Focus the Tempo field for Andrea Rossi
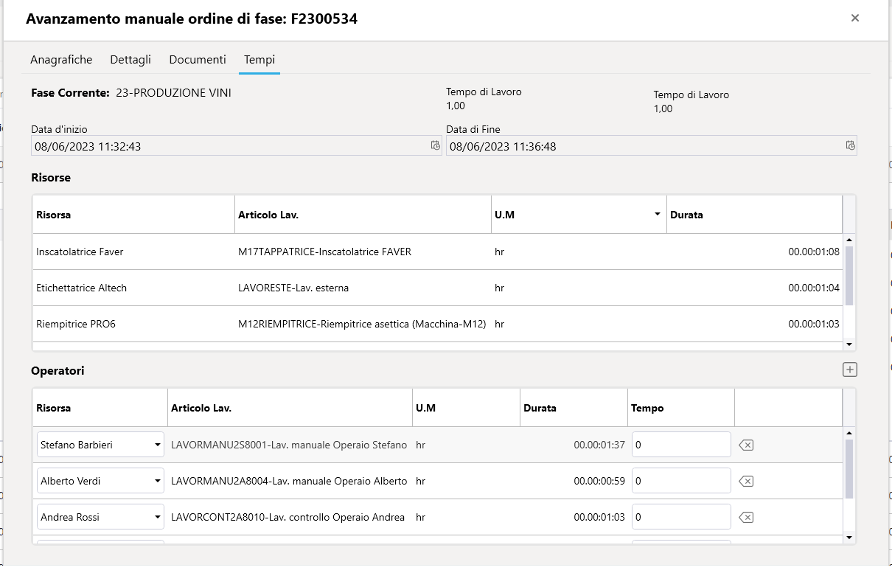The image size is (892, 566). point(681,517)
